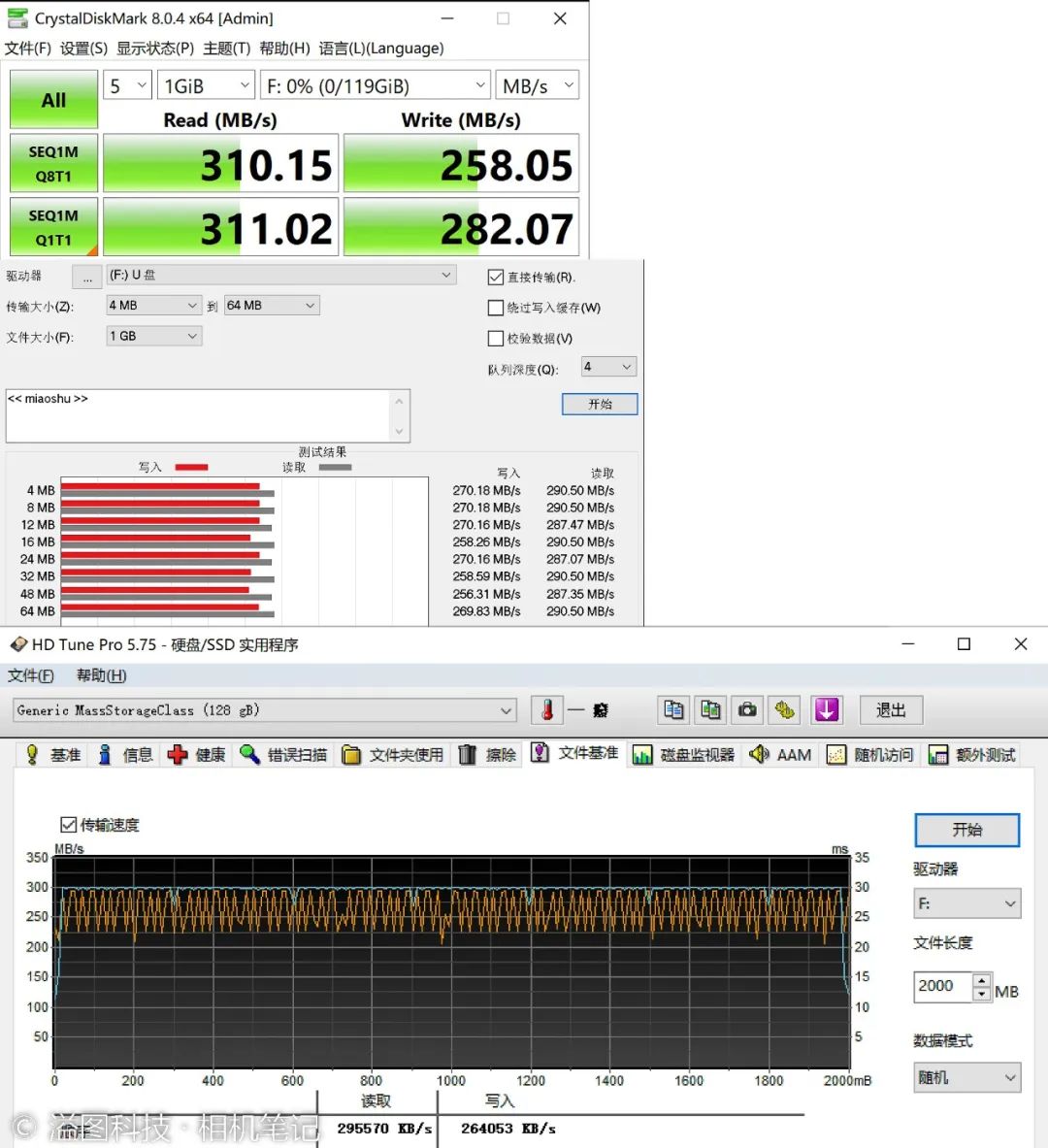Open the 语言(L)(Language) menu
1048x1148 pixels.
(x=381, y=49)
